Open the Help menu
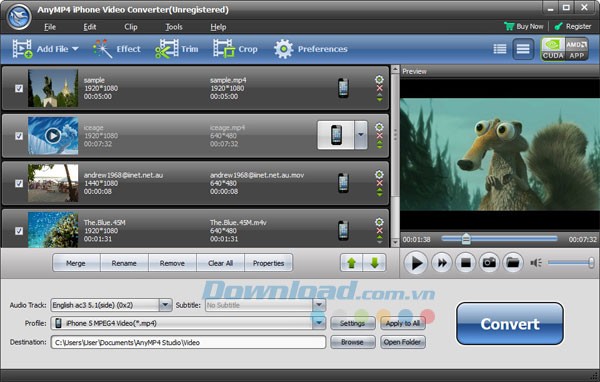 pos(218,27)
